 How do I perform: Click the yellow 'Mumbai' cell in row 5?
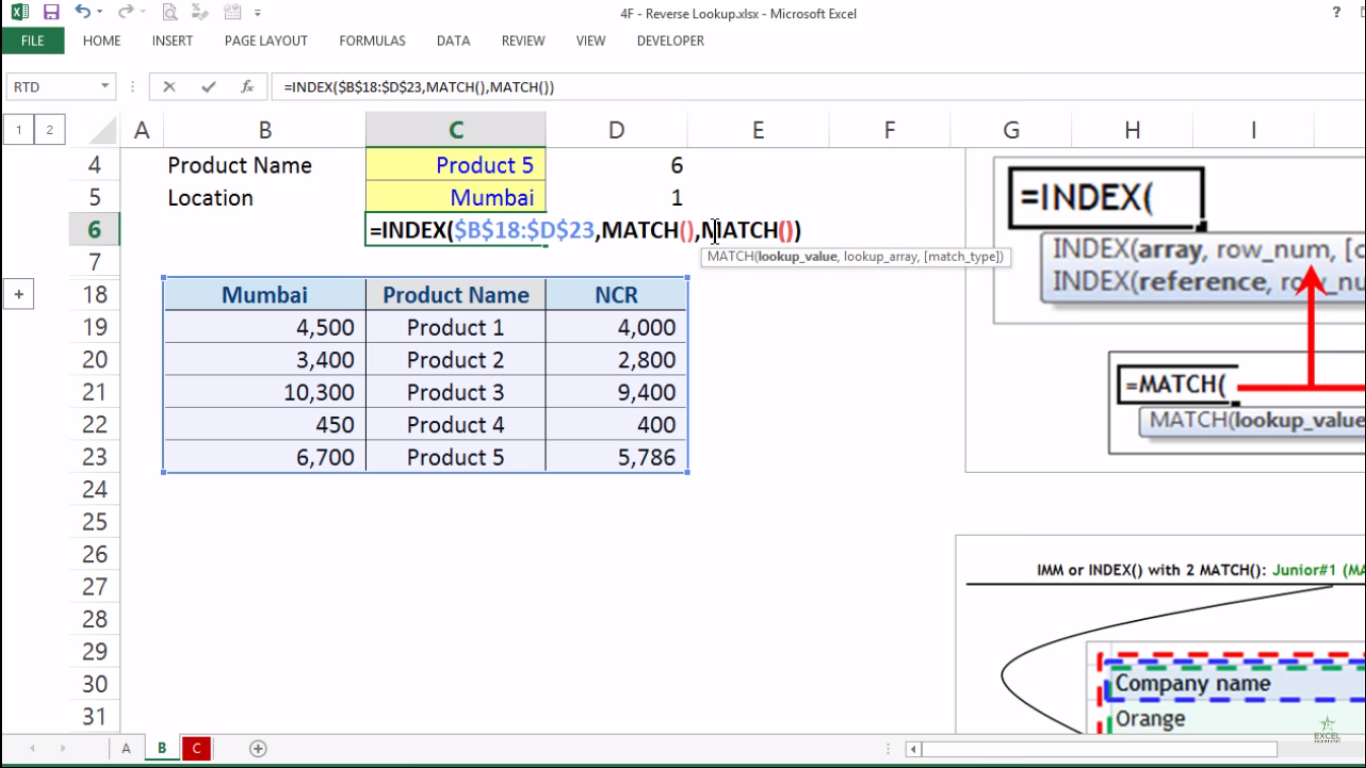pos(456,197)
